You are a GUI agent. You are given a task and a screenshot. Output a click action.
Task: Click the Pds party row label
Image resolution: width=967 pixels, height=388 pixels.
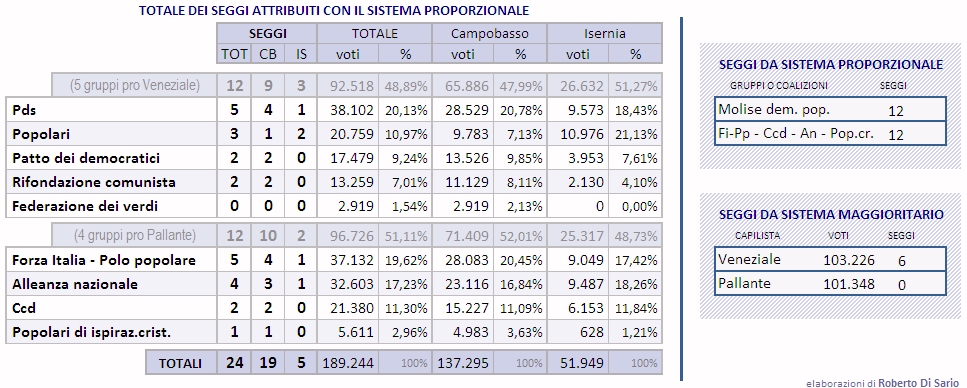point(23,110)
